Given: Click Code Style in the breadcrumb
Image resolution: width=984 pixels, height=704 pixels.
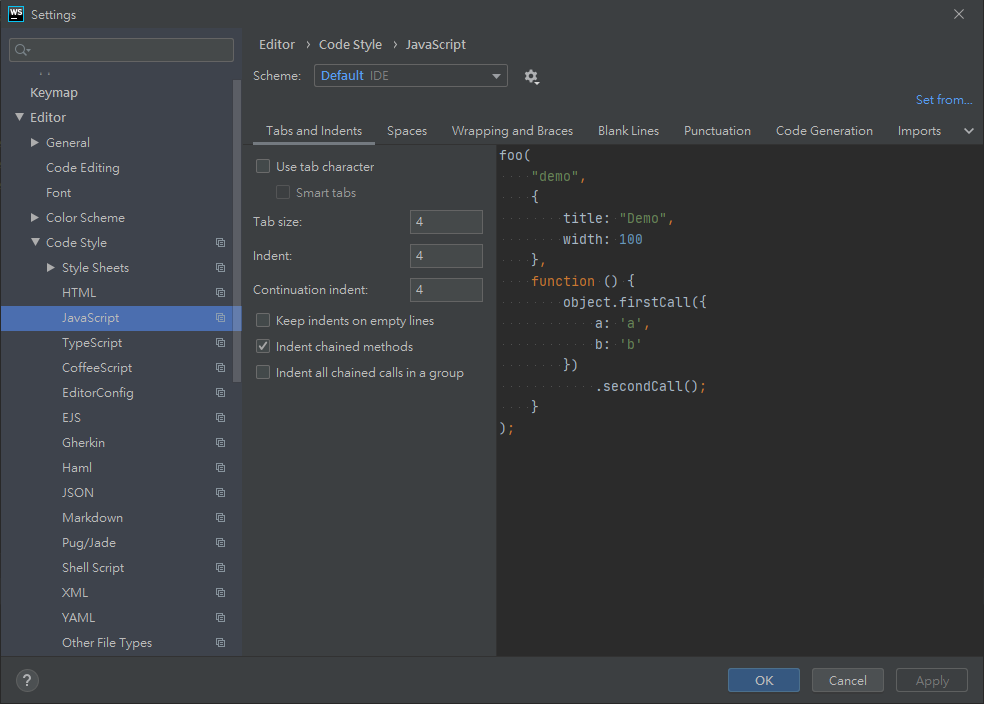Looking at the screenshot, I should pos(350,45).
